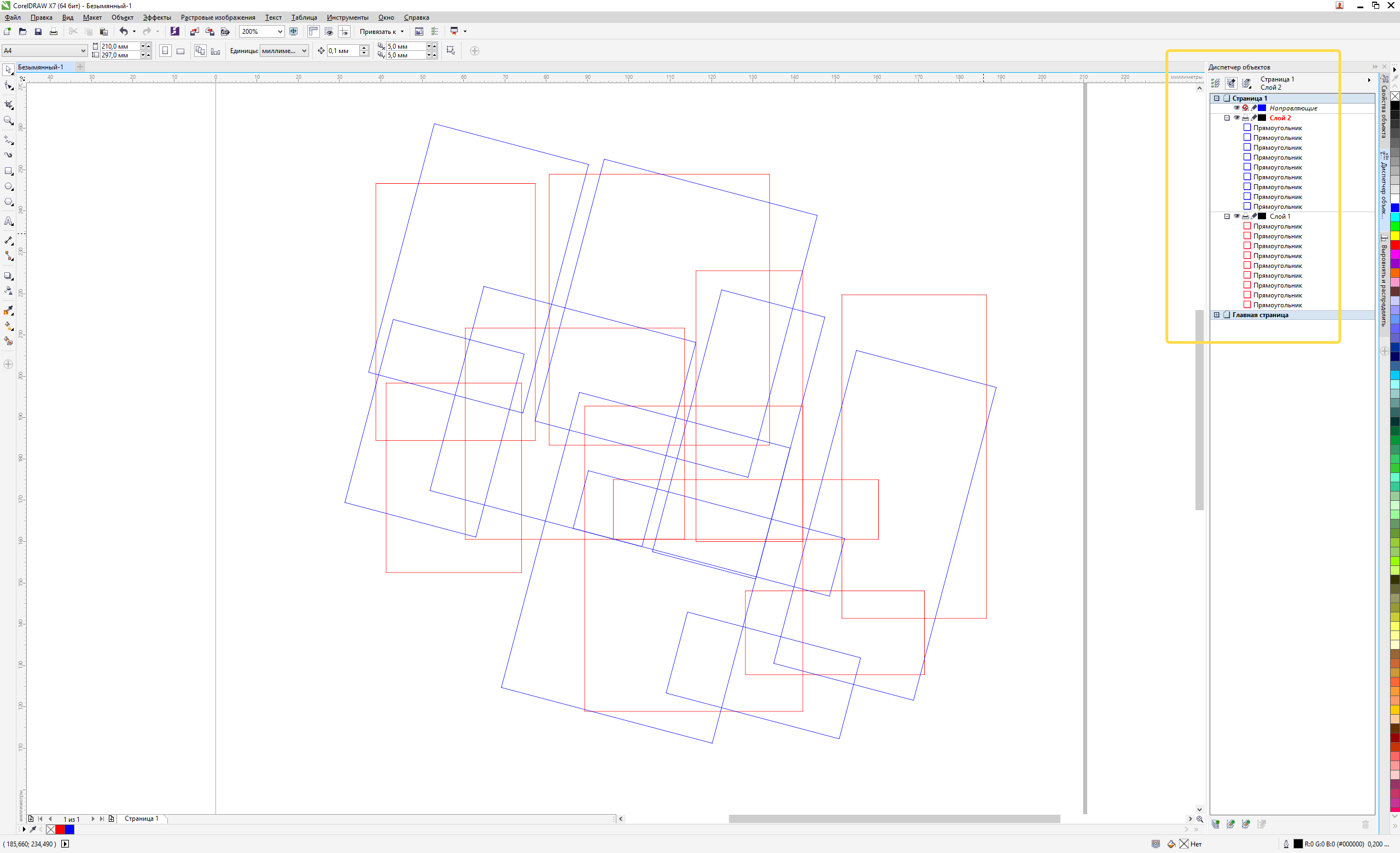Collapse the Слой 2 layer tree
1400x853 pixels.
click(1227, 118)
